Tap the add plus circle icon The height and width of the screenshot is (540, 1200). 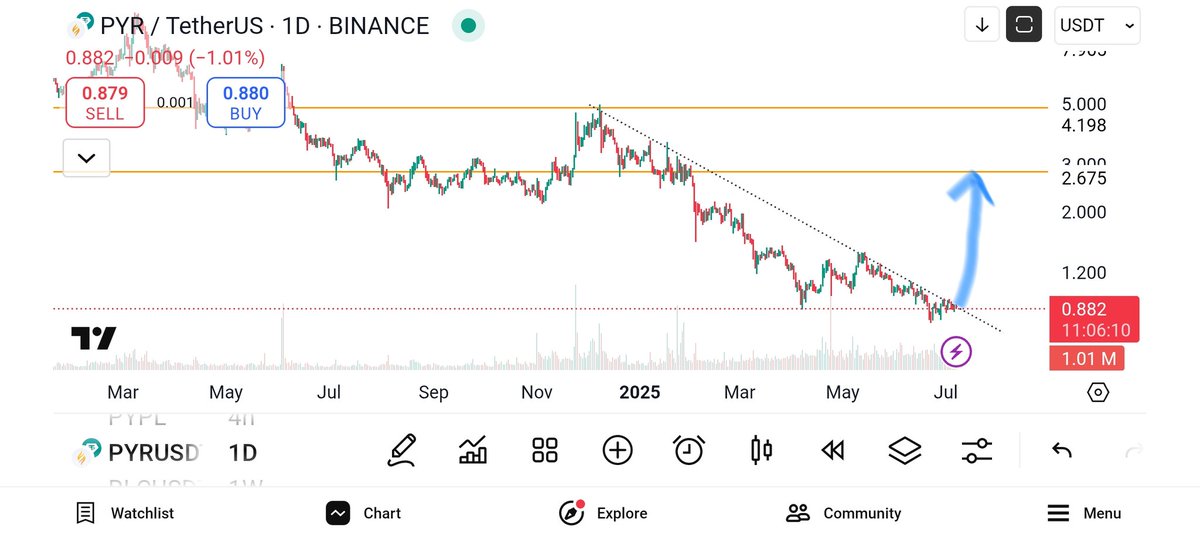point(618,451)
